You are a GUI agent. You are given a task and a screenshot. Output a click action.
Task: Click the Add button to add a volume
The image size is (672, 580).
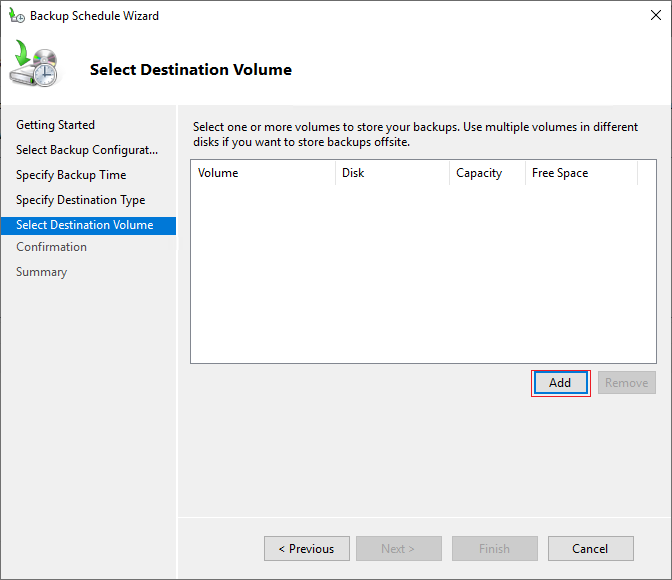pyautogui.click(x=561, y=383)
